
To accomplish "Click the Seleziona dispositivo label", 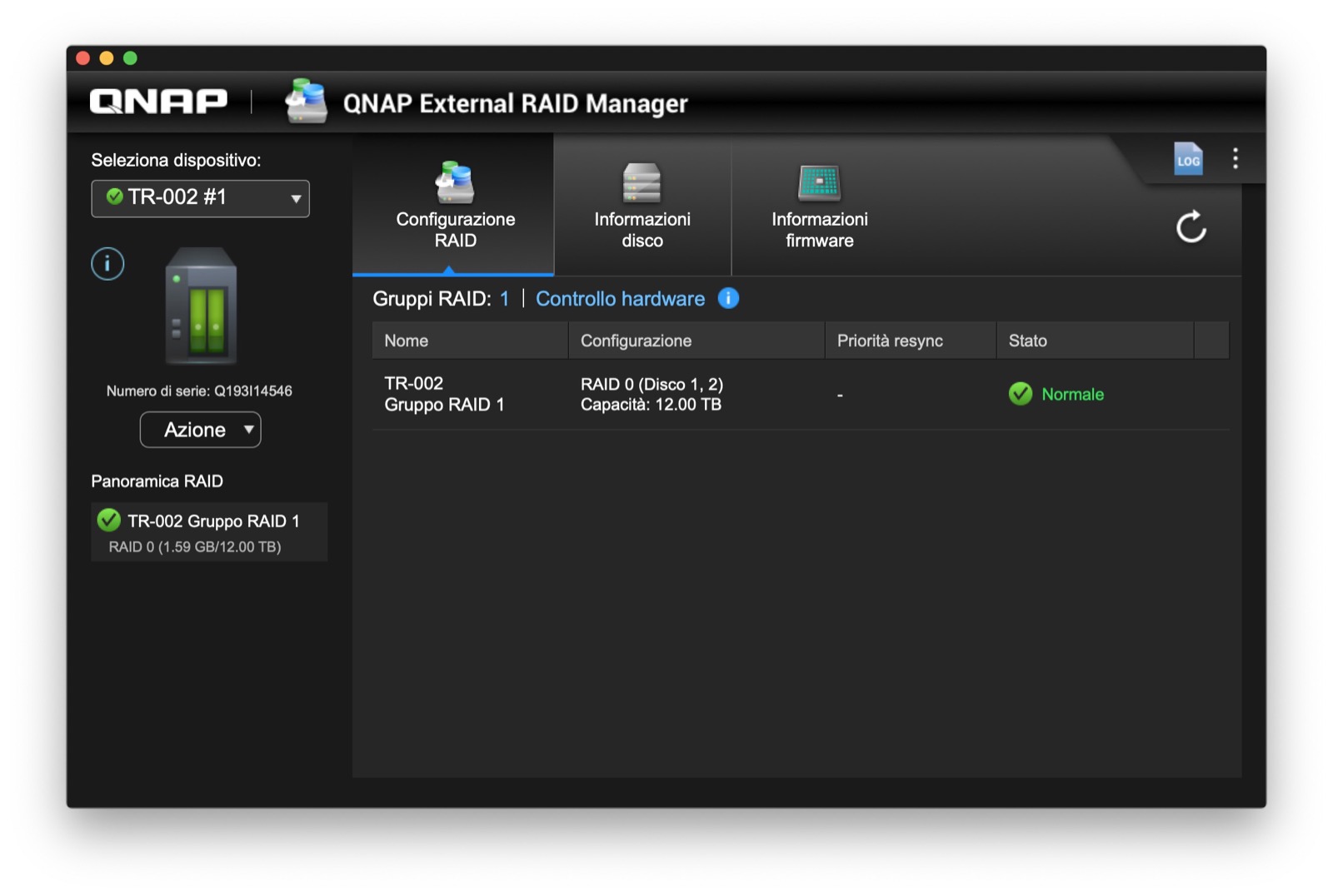I will coord(176,160).
